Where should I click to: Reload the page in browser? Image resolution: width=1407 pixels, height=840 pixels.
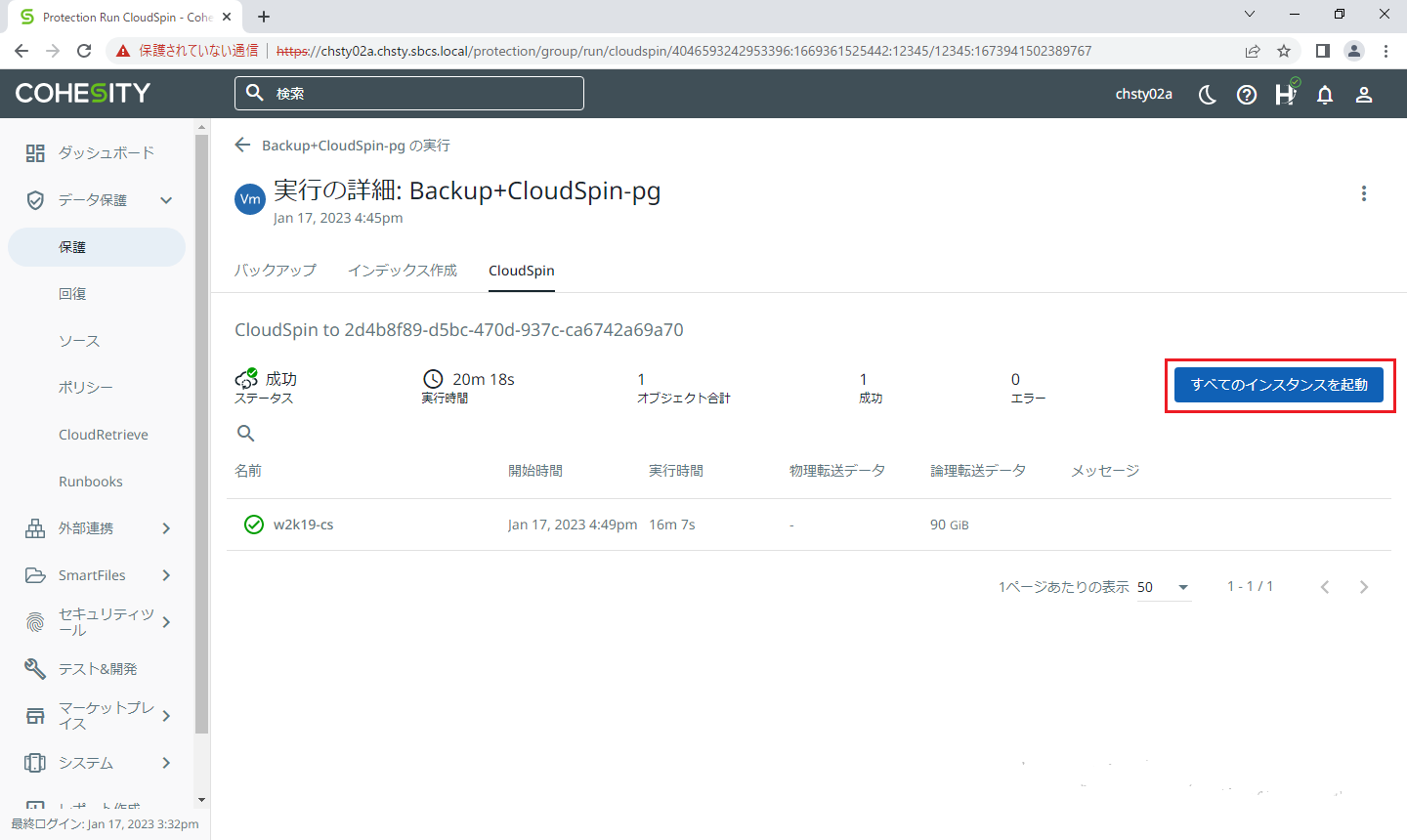coord(84,51)
